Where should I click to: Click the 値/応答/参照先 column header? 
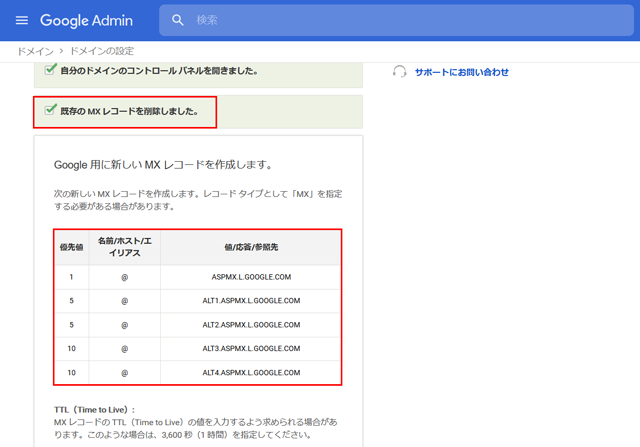coord(251,247)
